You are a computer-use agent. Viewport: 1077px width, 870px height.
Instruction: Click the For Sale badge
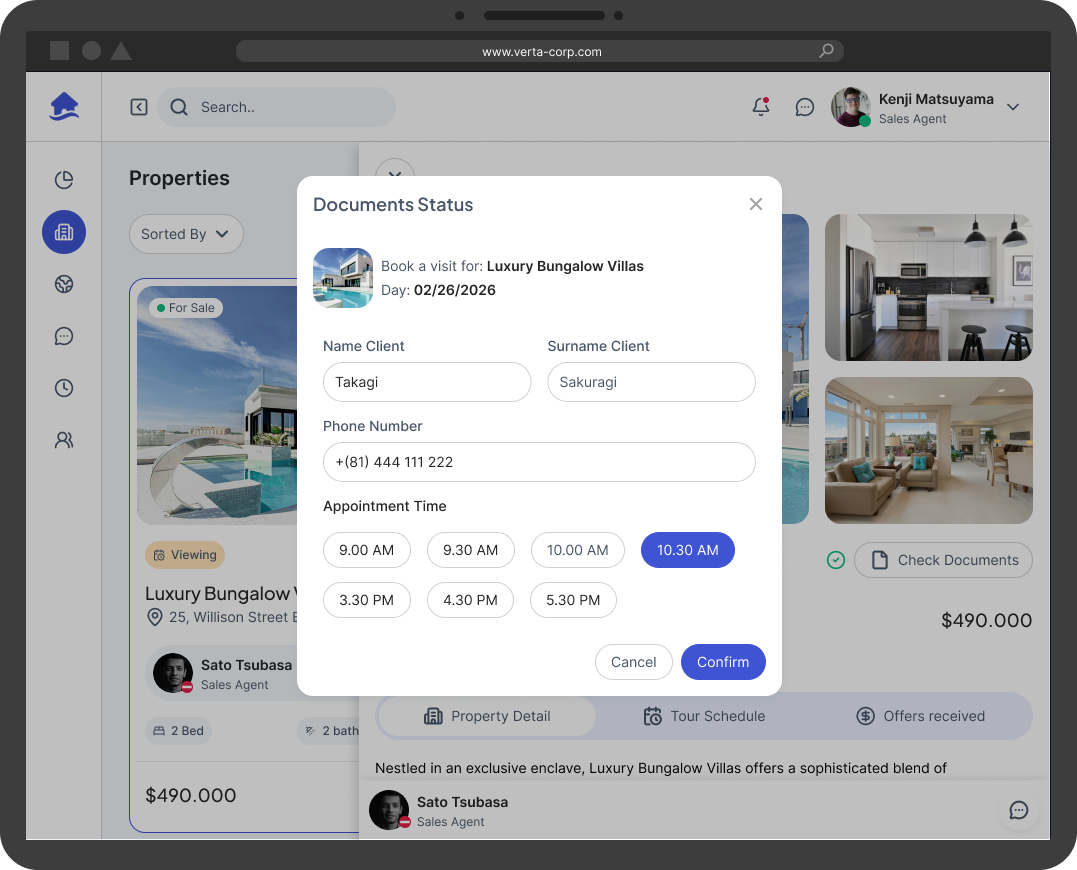click(185, 308)
